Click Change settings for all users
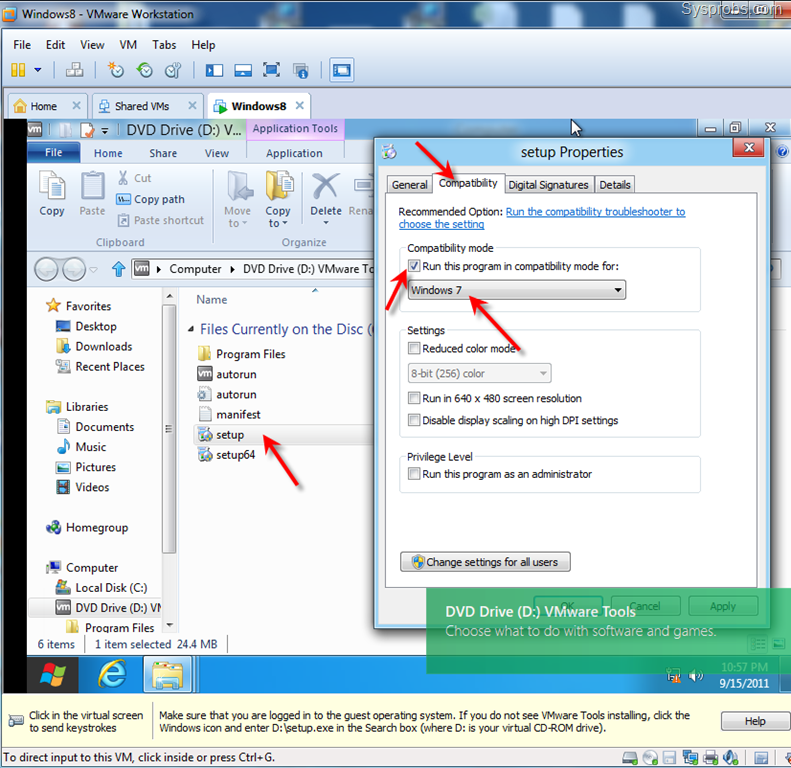The width and height of the screenshot is (791, 768). click(485, 562)
